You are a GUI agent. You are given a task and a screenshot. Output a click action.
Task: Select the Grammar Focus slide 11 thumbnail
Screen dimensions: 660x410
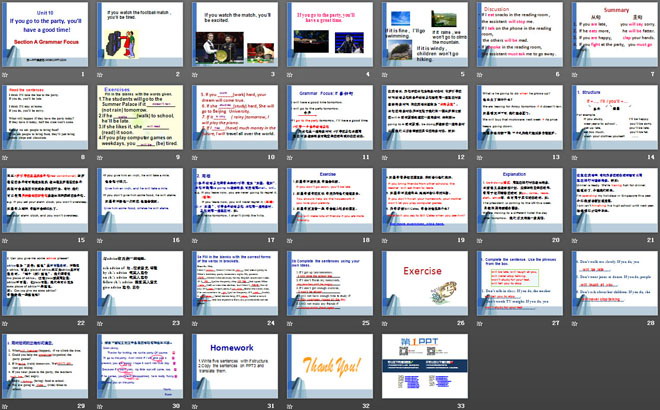pos(330,117)
